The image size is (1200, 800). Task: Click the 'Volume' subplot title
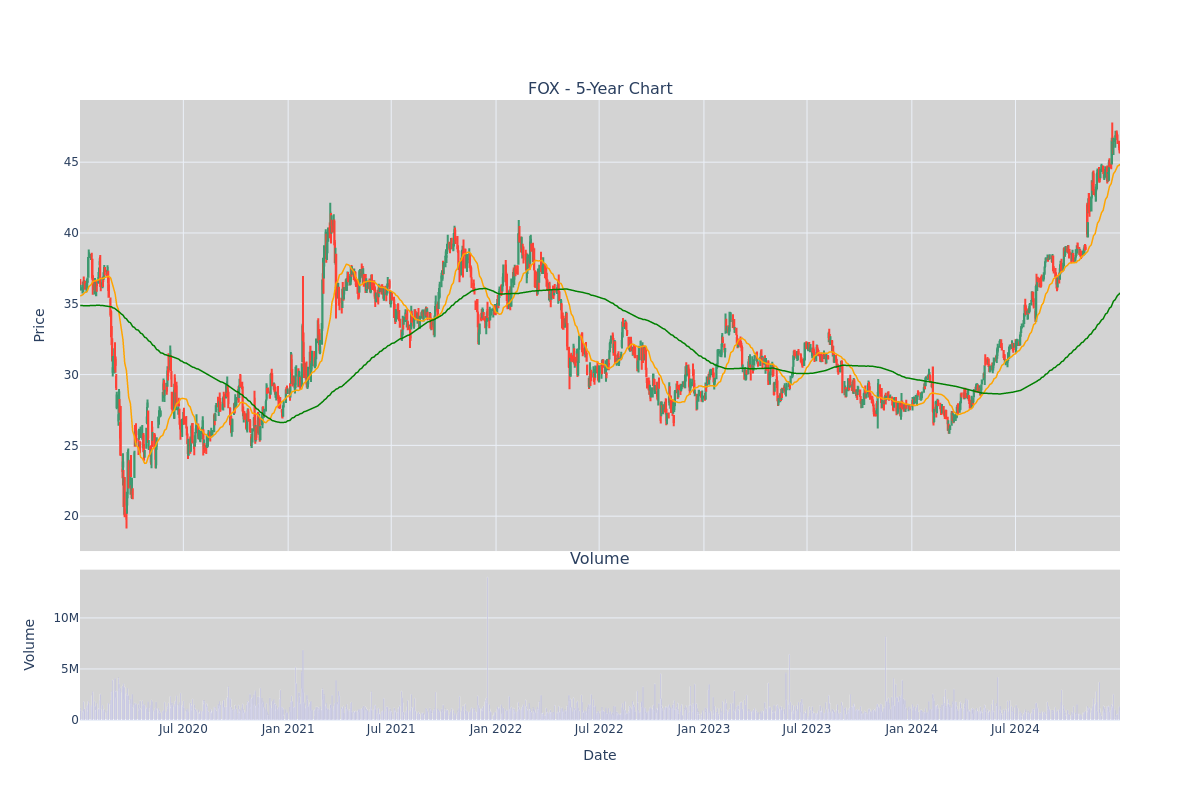pos(600,559)
